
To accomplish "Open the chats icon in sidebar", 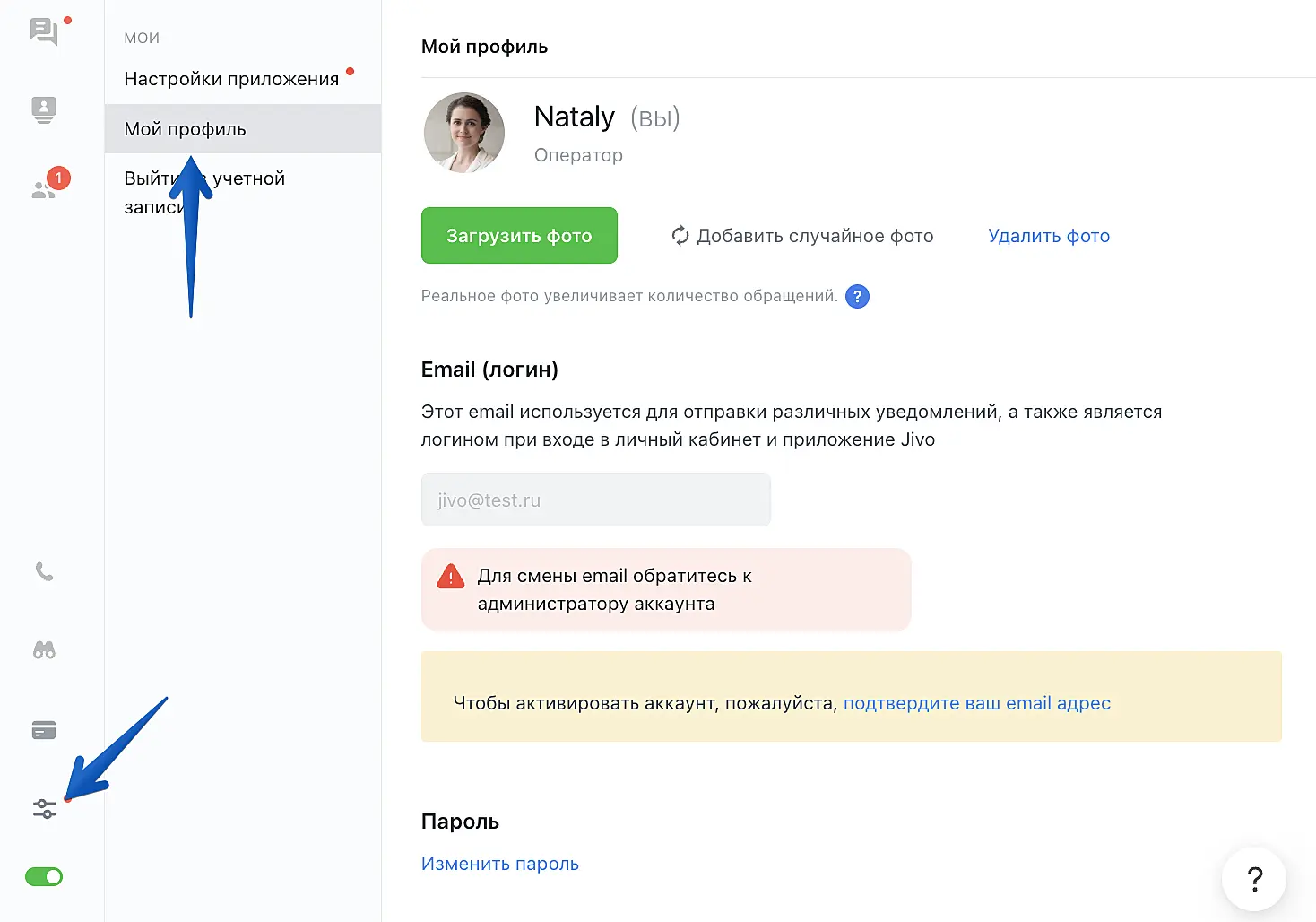I will point(44,31).
